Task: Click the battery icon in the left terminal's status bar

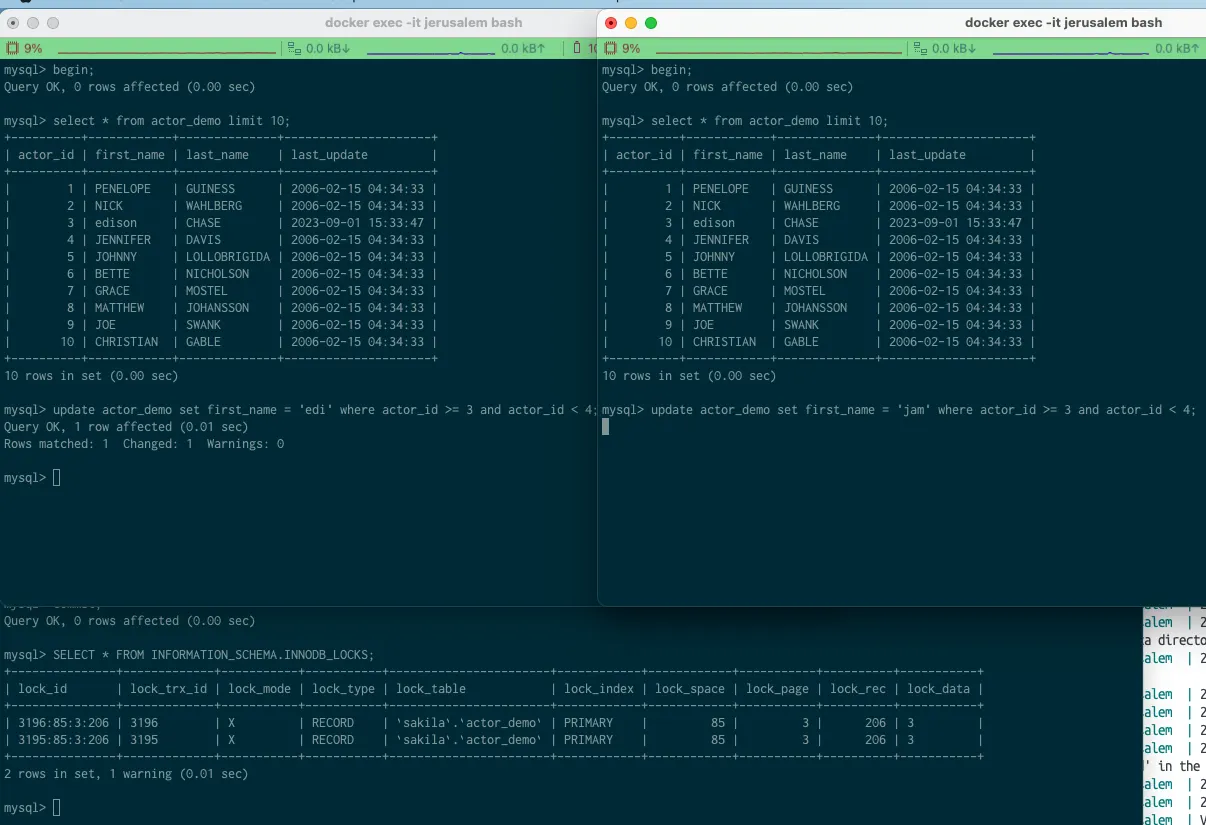Action: coord(578,48)
